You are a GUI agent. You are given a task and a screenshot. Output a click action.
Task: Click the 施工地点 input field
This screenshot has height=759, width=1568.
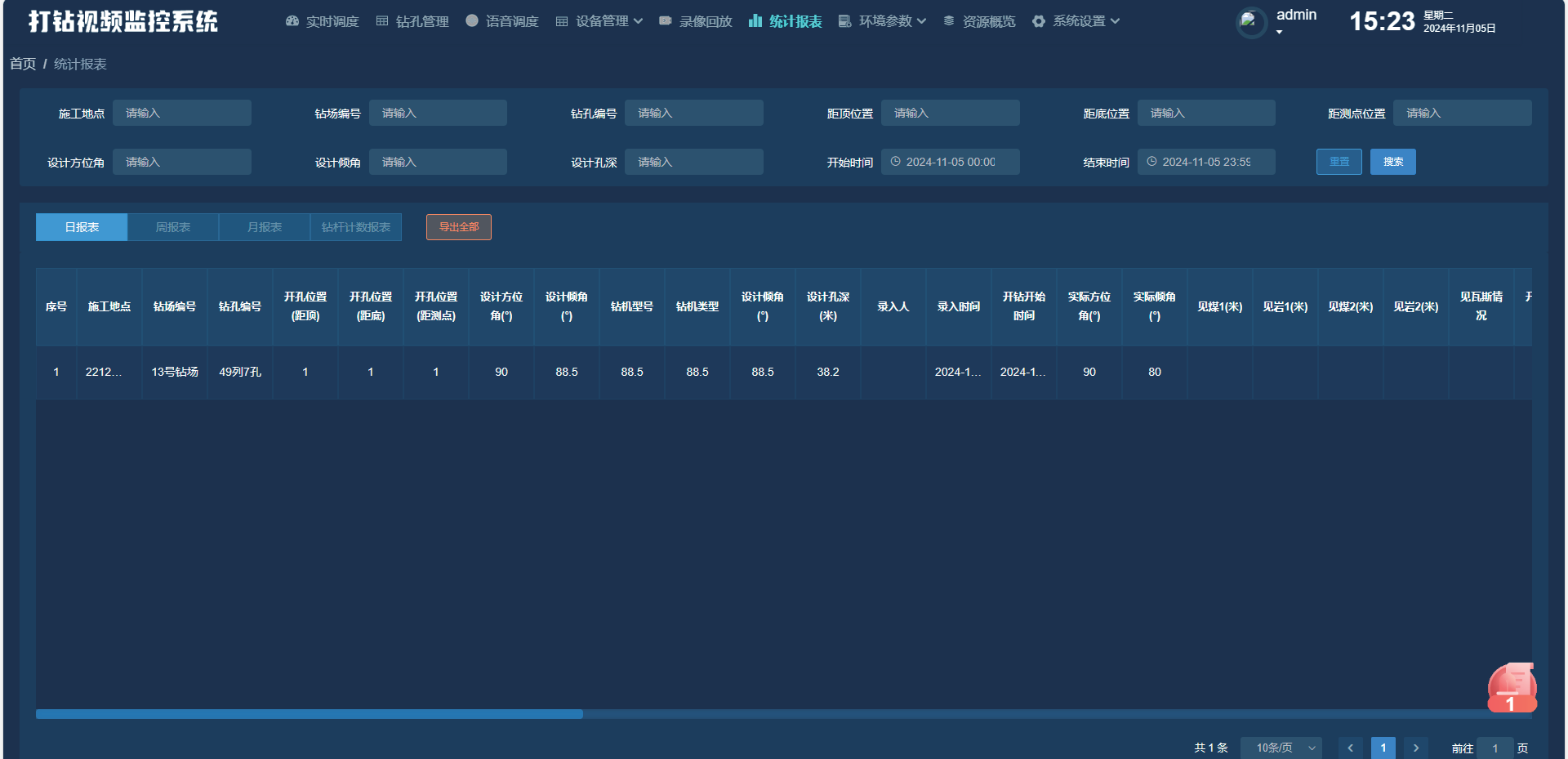pyautogui.click(x=182, y=113)
